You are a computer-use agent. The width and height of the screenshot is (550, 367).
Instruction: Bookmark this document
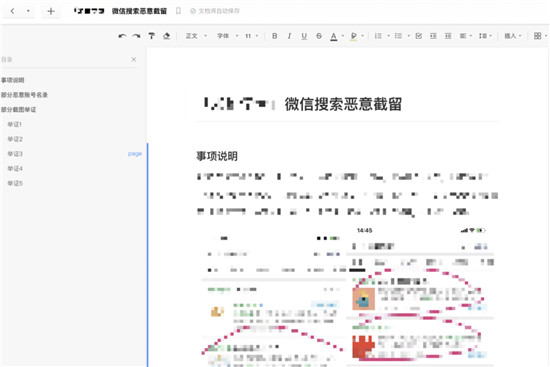coord(178,11)
